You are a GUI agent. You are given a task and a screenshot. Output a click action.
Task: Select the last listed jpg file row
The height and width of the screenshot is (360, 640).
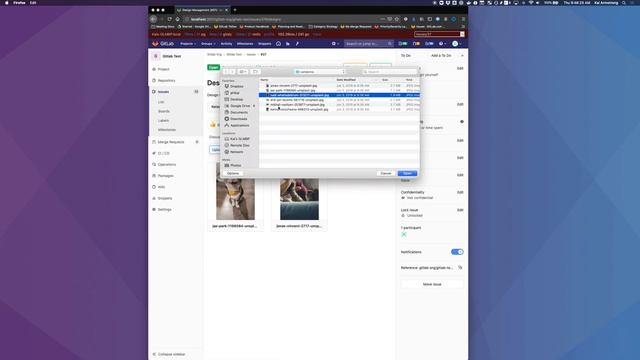point(339,109)
